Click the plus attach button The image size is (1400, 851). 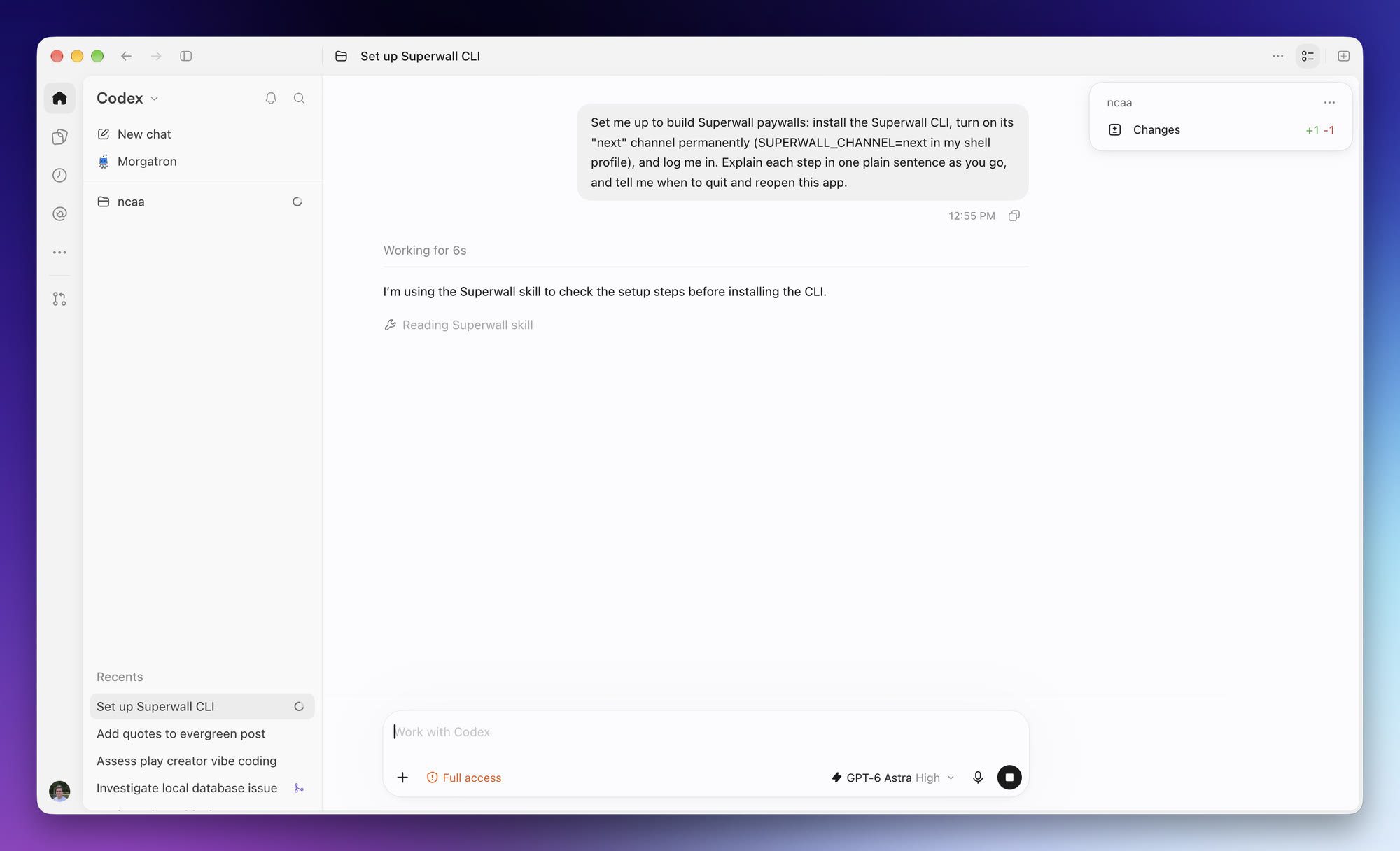click(x=402, y=778)
